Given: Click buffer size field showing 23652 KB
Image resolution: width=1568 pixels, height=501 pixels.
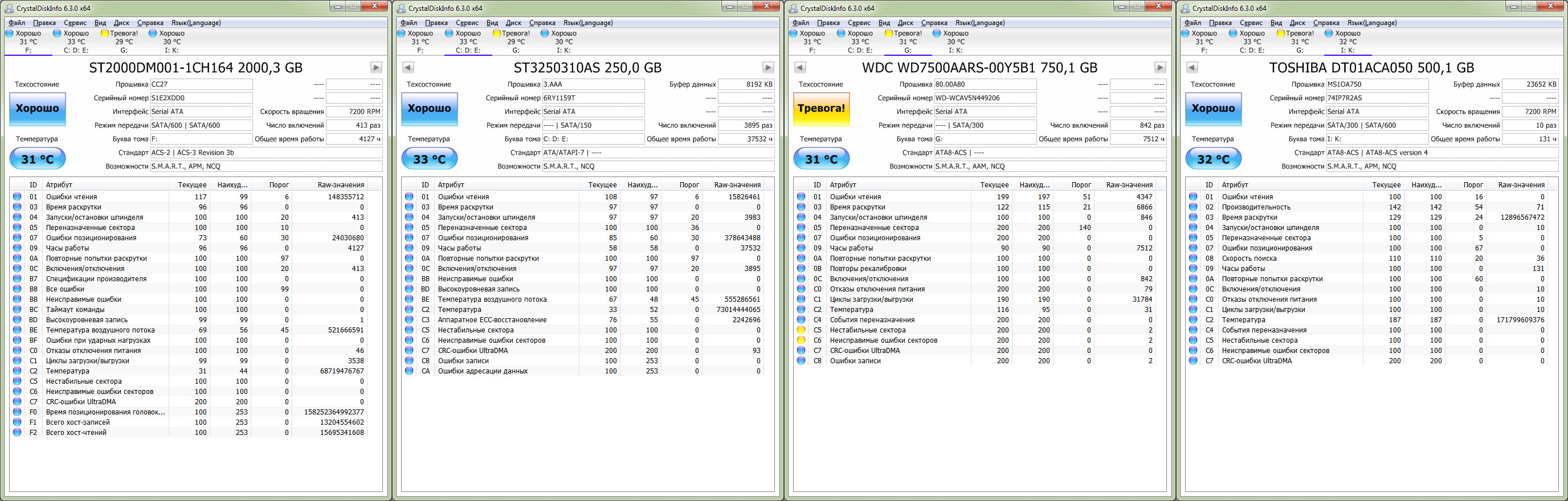Looking at the screenshot, I should click(x=1530, y=84).
